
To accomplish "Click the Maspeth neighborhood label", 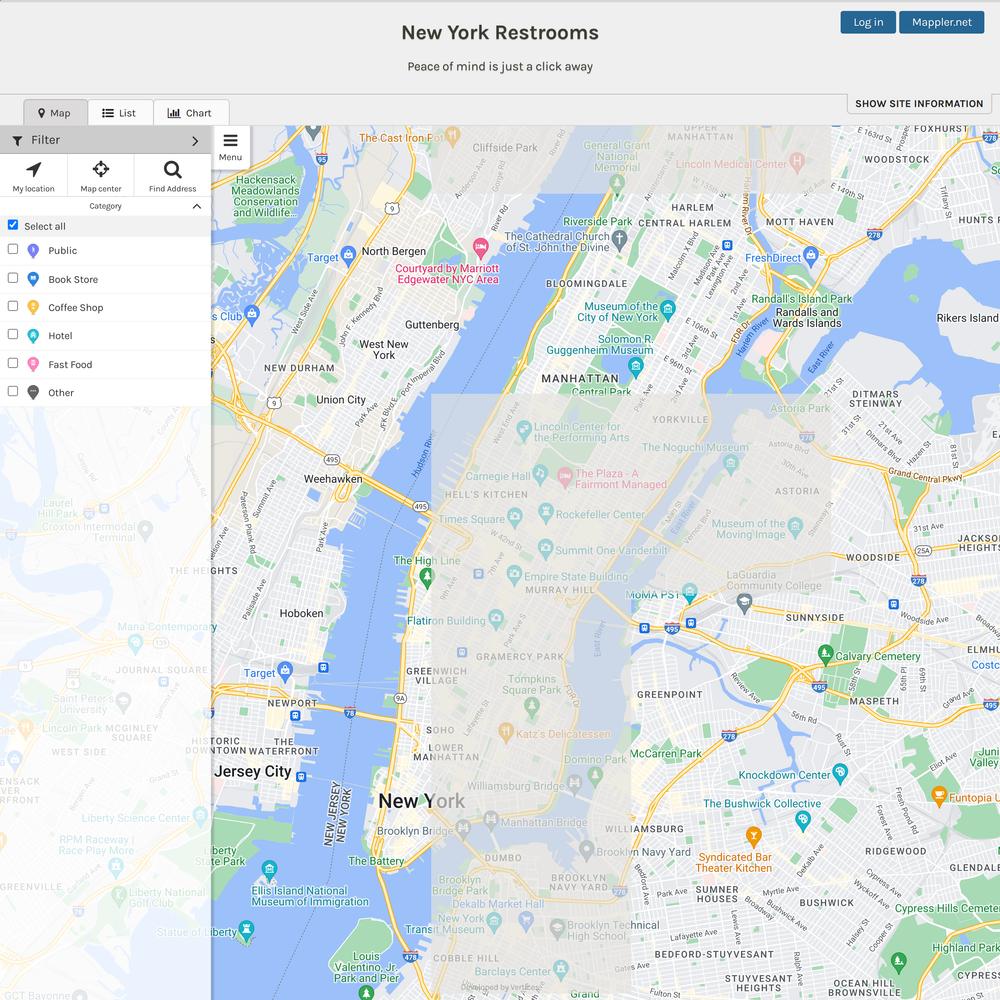I will click(874, 701).
